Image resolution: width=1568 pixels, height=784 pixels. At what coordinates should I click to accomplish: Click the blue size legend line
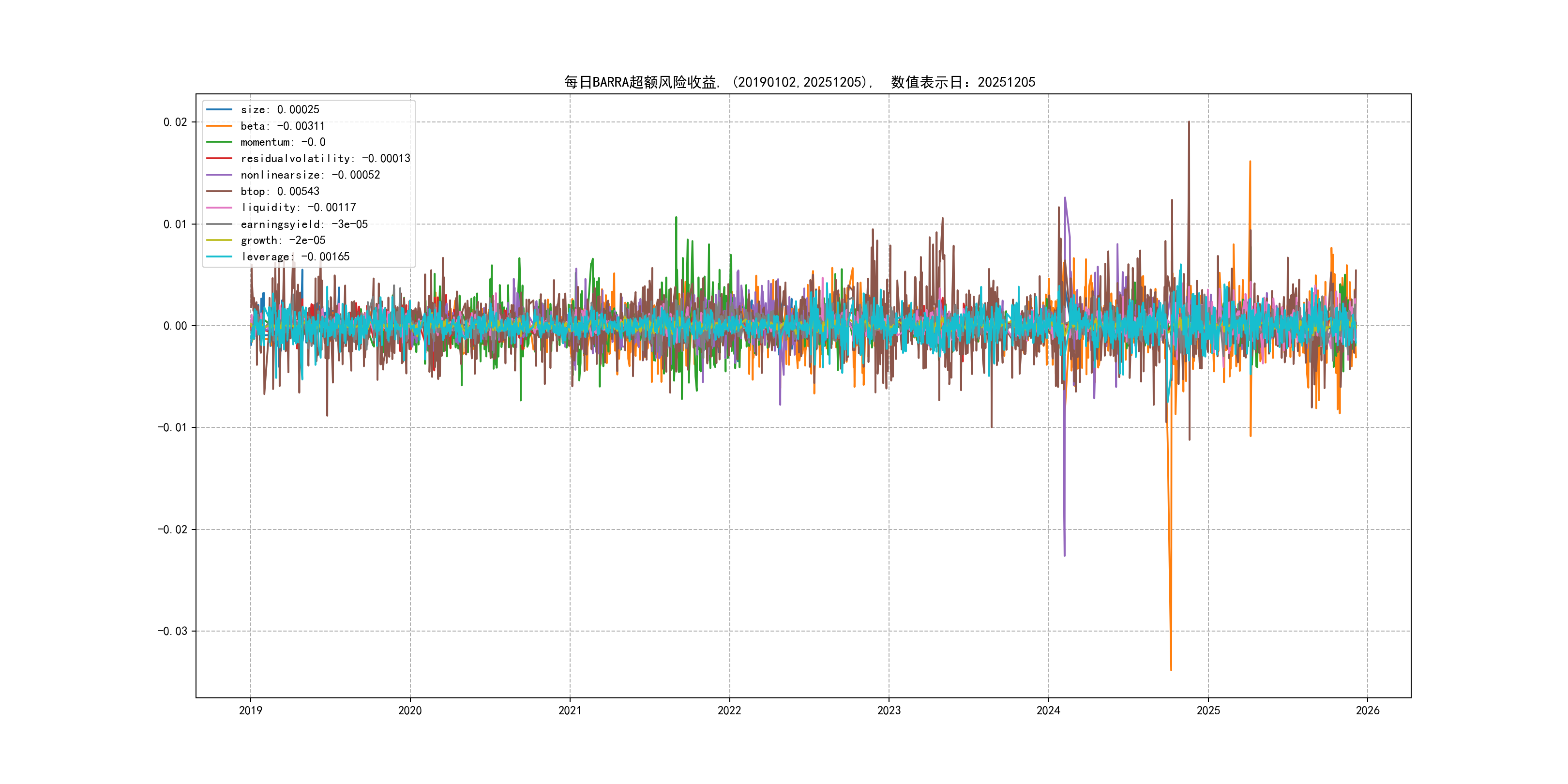(x=219, y=109)
